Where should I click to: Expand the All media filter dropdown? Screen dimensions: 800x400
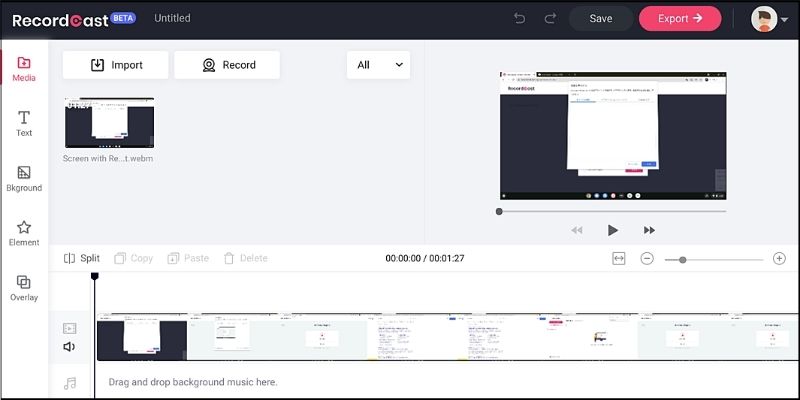tap(379, 65)
